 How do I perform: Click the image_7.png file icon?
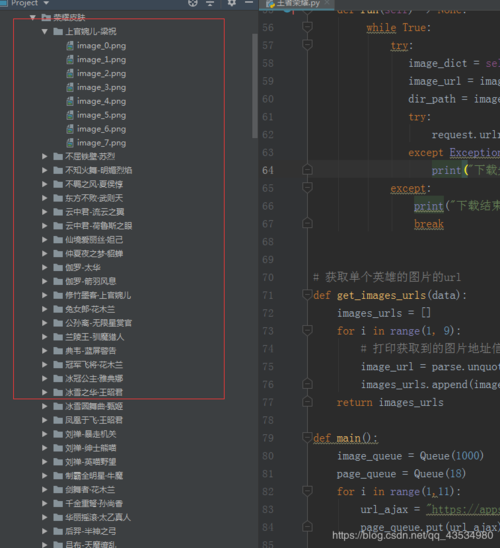click(x=70, y=143)
